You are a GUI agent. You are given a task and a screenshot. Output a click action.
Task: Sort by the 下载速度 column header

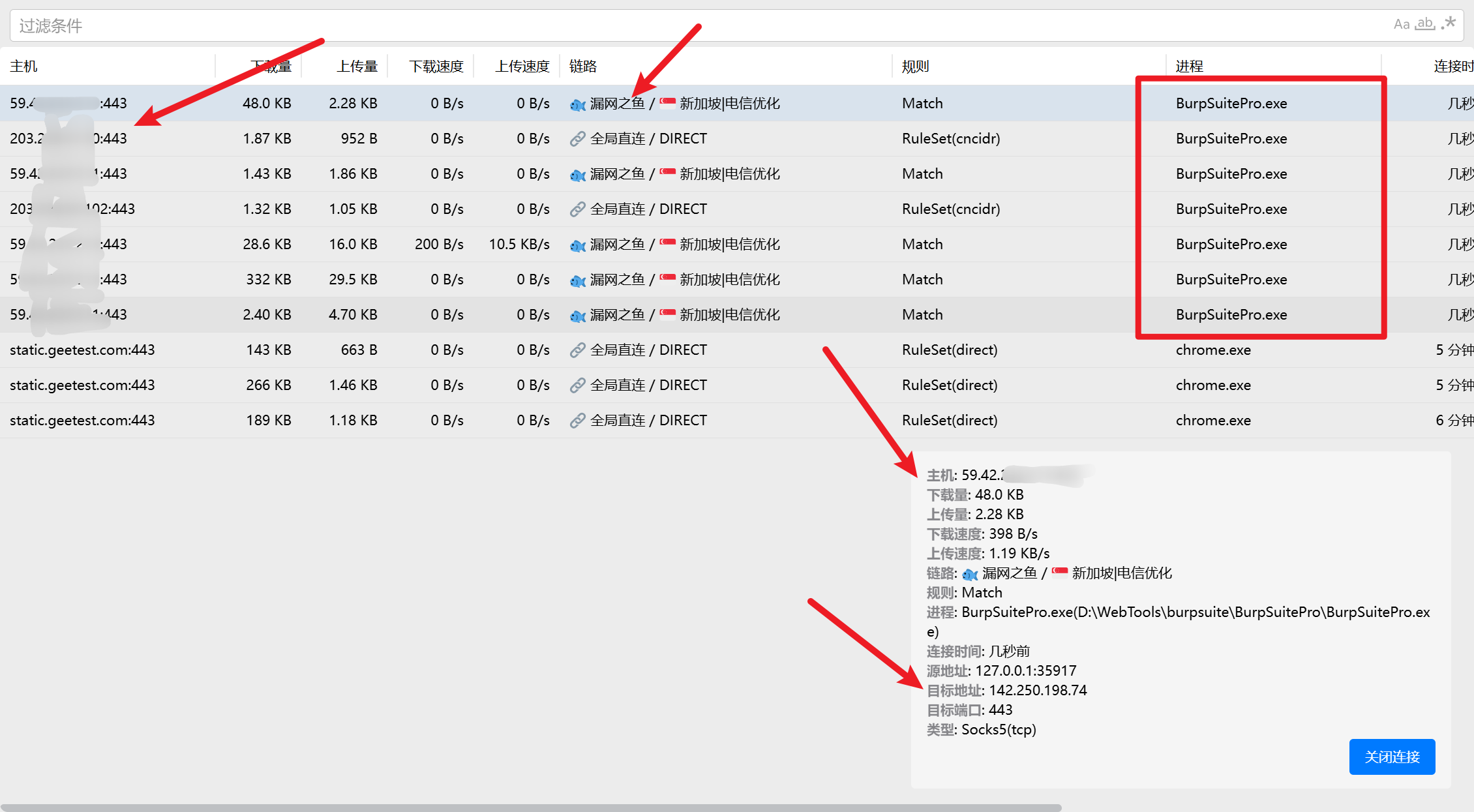(436, 66)
